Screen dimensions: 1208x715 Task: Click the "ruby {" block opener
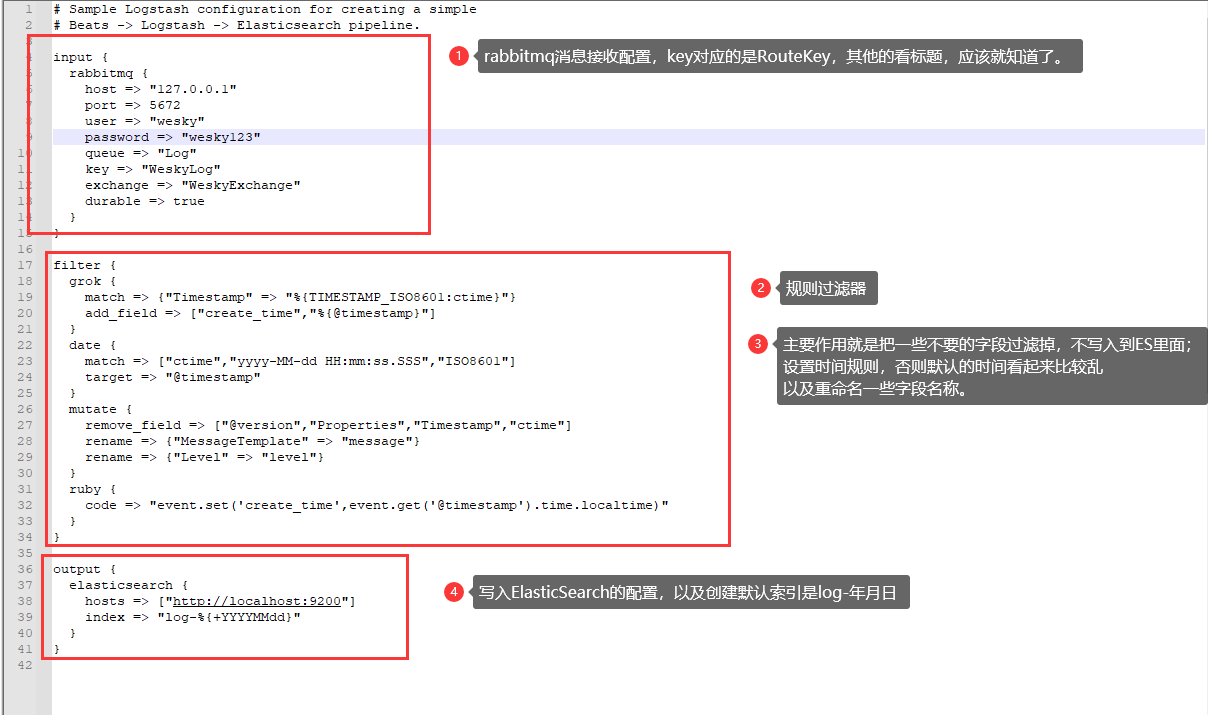92,489
